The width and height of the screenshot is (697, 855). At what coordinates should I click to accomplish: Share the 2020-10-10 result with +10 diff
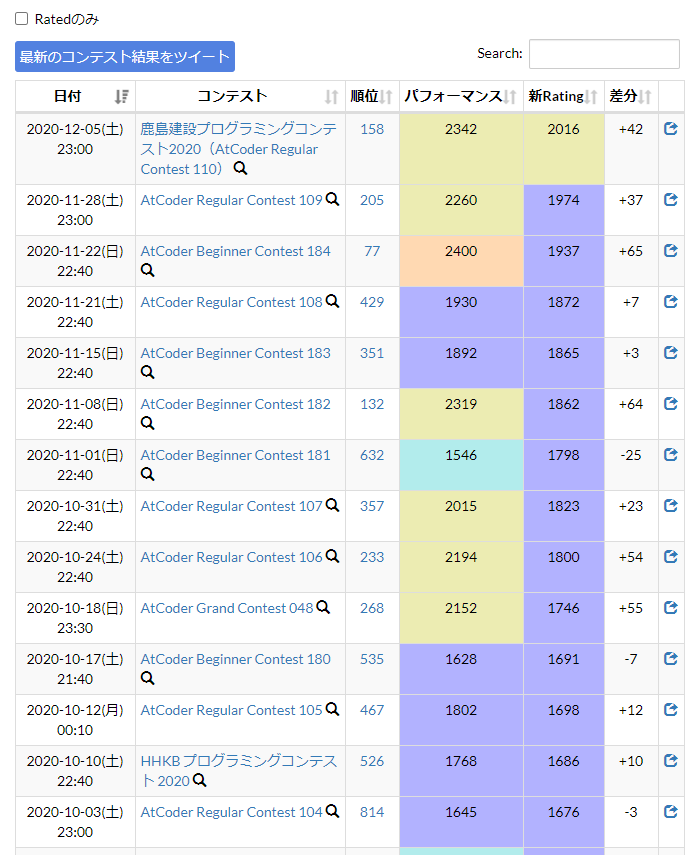tap(671, 761)
